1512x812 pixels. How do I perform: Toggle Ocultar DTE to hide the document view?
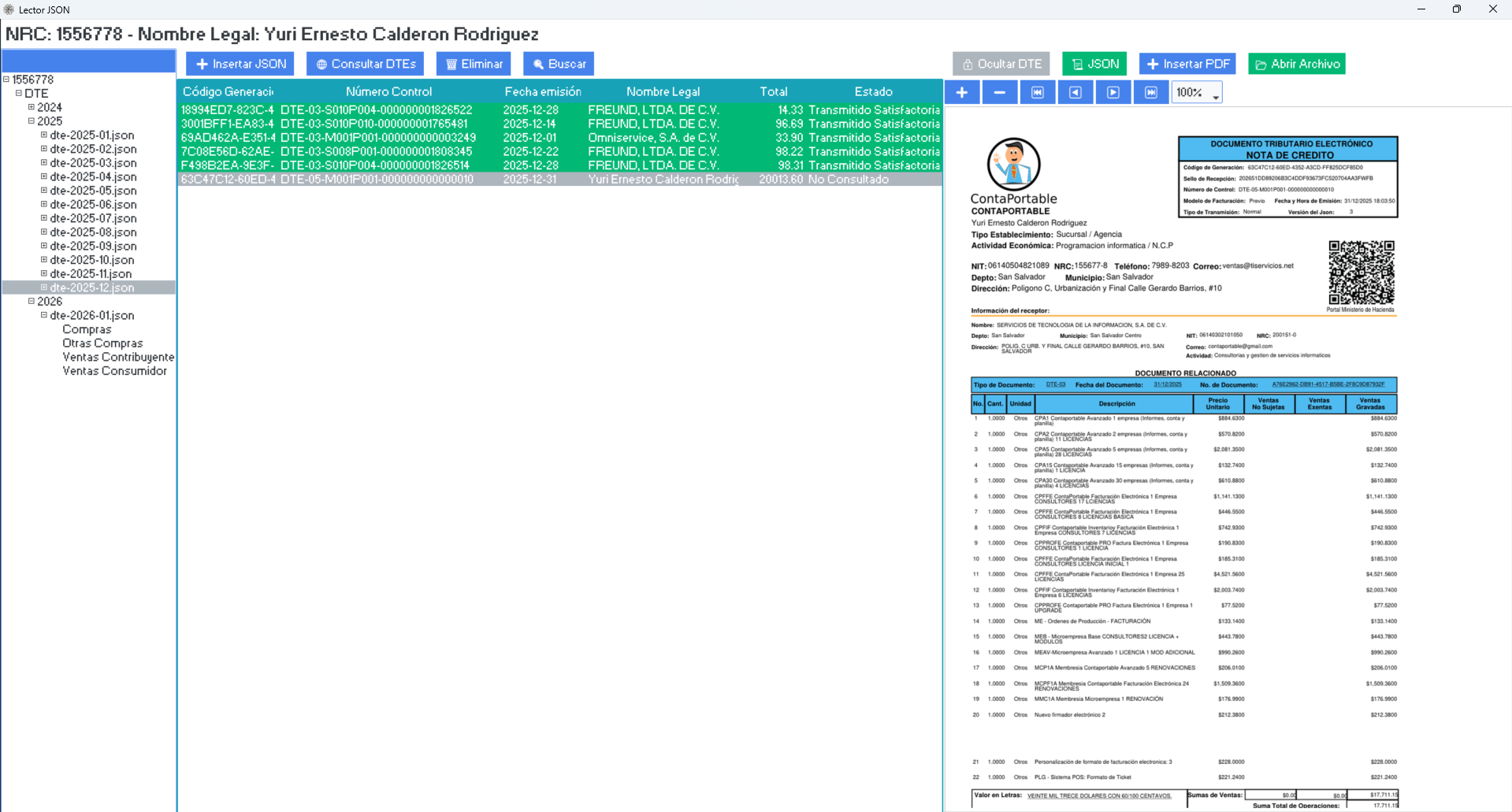coord(1001,64)
